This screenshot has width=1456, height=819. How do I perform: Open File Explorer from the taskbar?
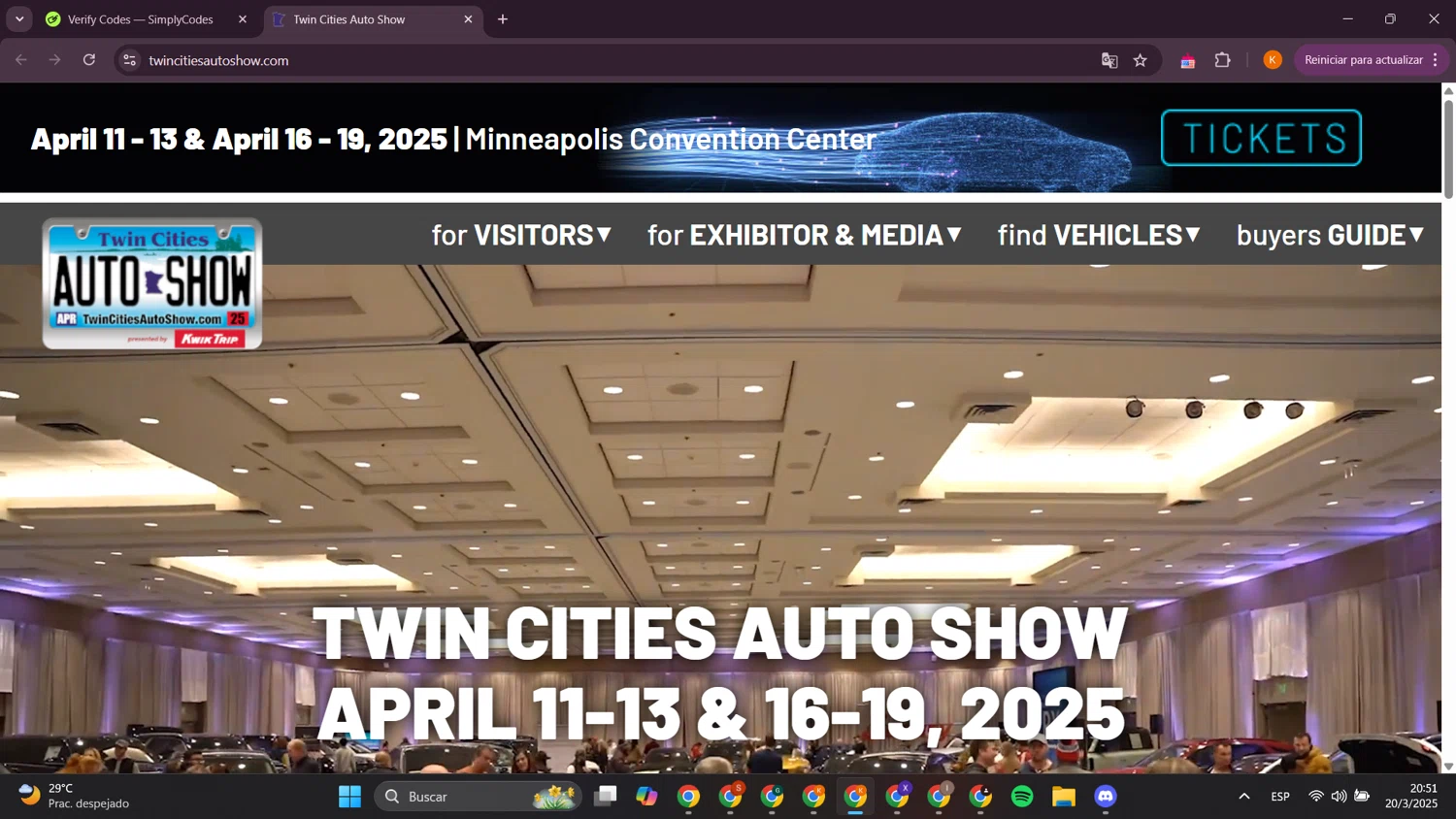coord(1064,797)
